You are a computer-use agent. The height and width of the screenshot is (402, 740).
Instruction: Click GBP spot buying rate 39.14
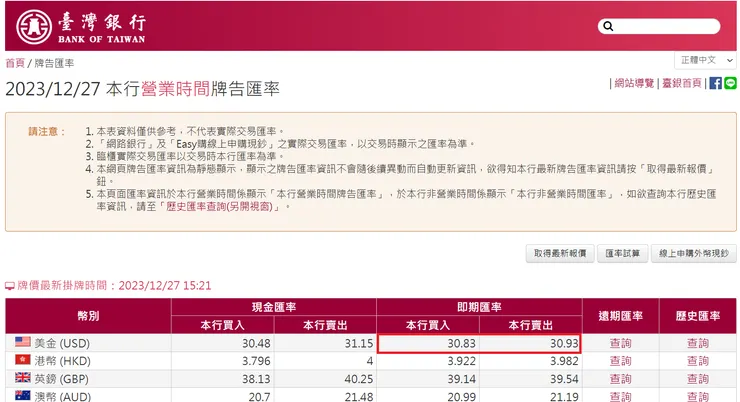(x=462, y=379)
